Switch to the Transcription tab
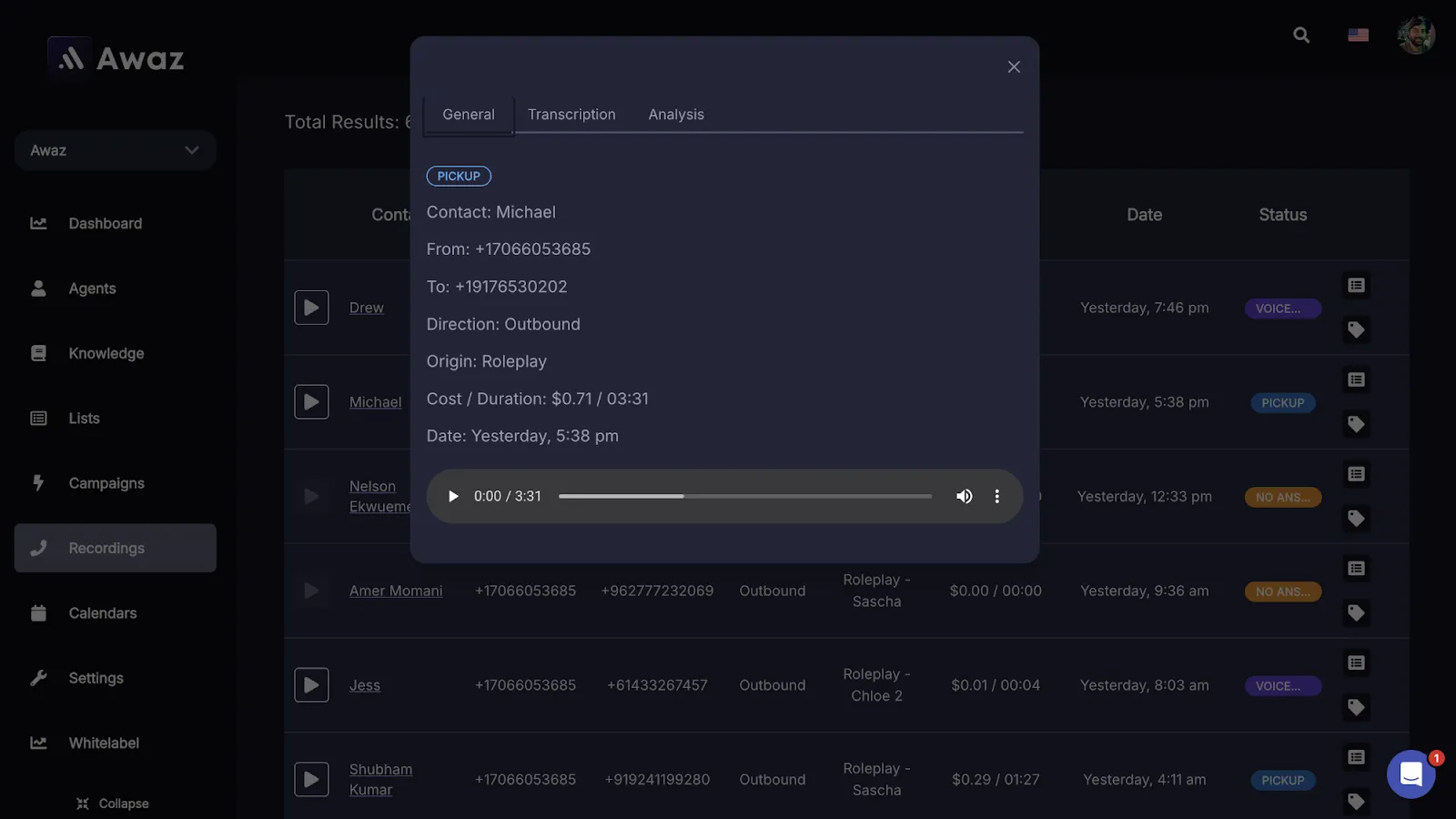This screenshot has height=819, width=1456. coord(571,115)
